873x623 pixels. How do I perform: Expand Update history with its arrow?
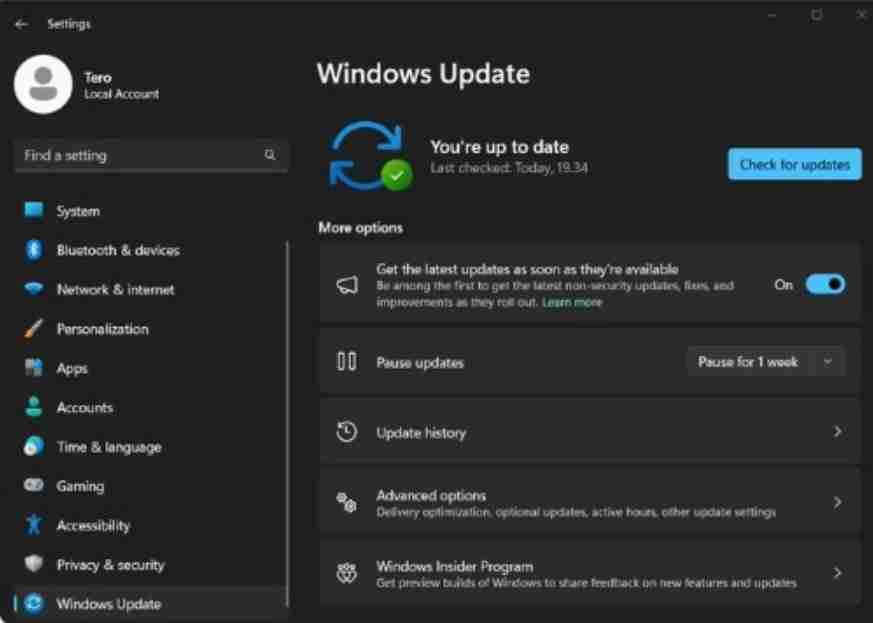837,432
